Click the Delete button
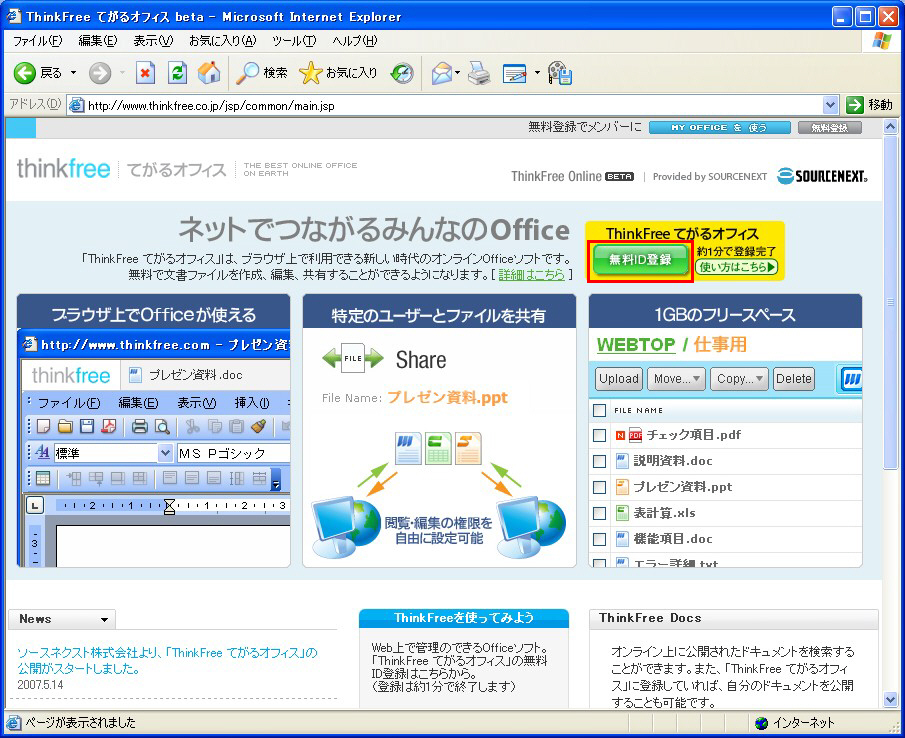 coord(794,379)
